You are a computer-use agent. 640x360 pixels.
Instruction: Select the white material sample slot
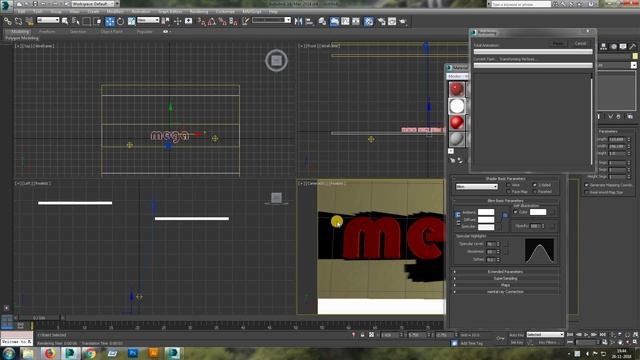coord(457,106)
